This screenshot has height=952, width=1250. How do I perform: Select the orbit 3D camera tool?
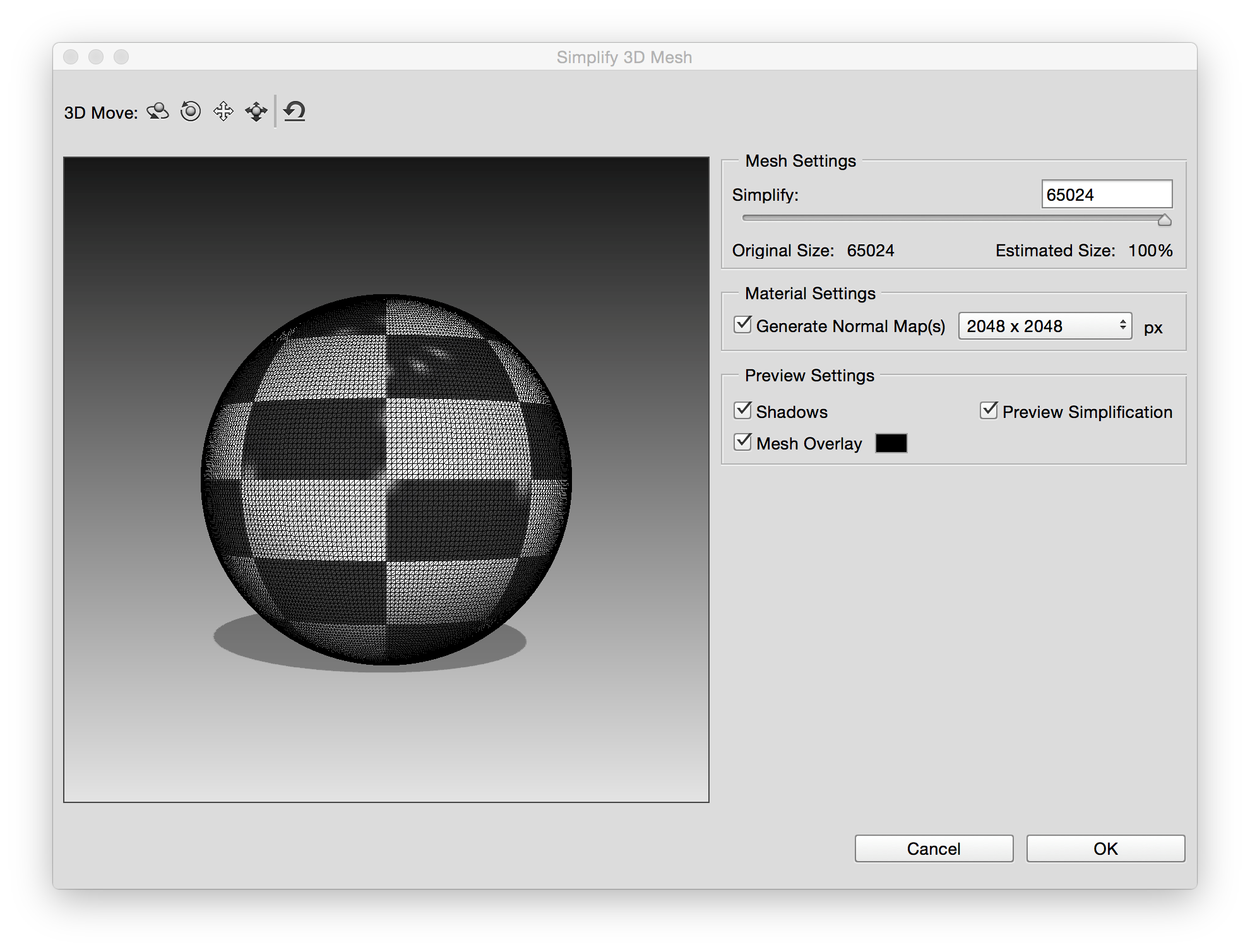(157, 112)
